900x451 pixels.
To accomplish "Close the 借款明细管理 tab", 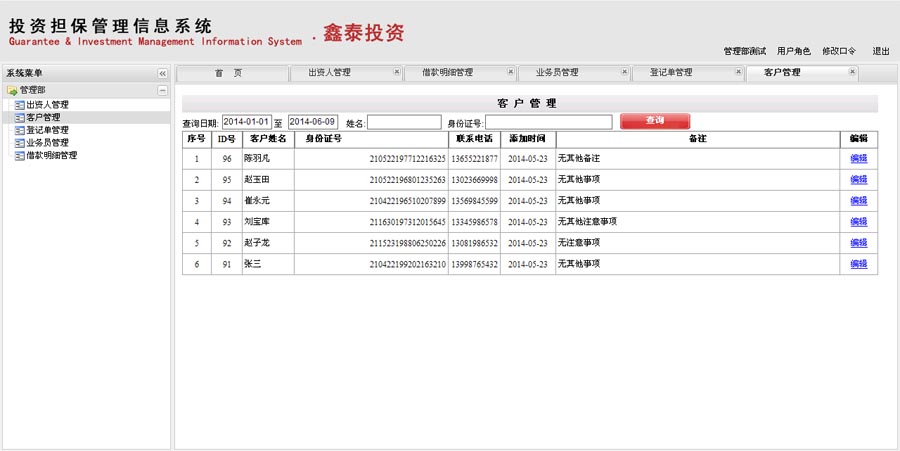I will [511, 72].
